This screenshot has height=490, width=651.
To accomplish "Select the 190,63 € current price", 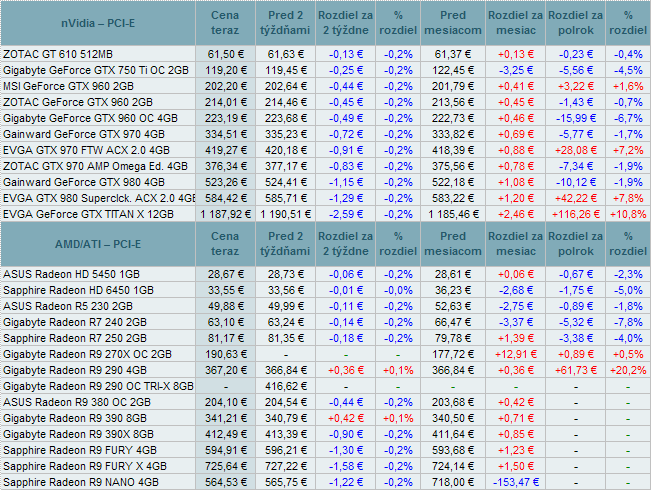I will pos(225,354).
